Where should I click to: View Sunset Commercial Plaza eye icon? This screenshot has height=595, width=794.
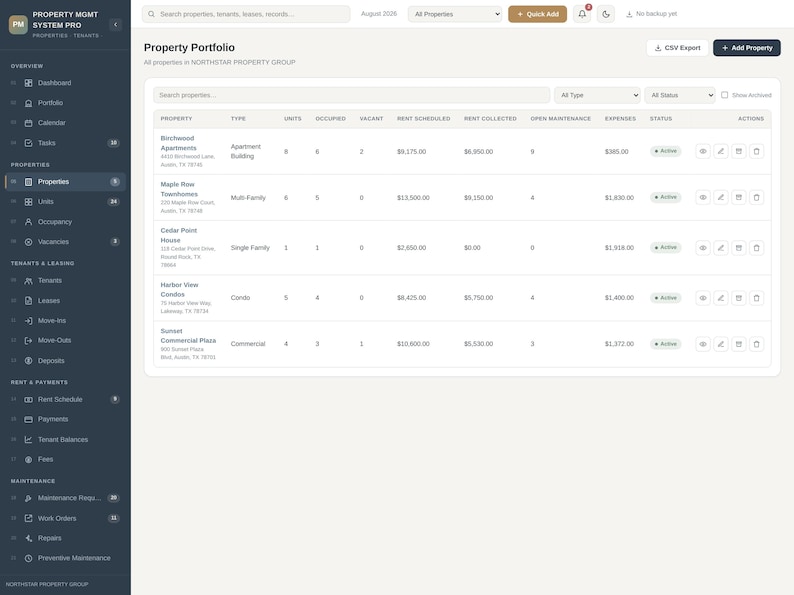pyautogui.click(x=703, y=344)
